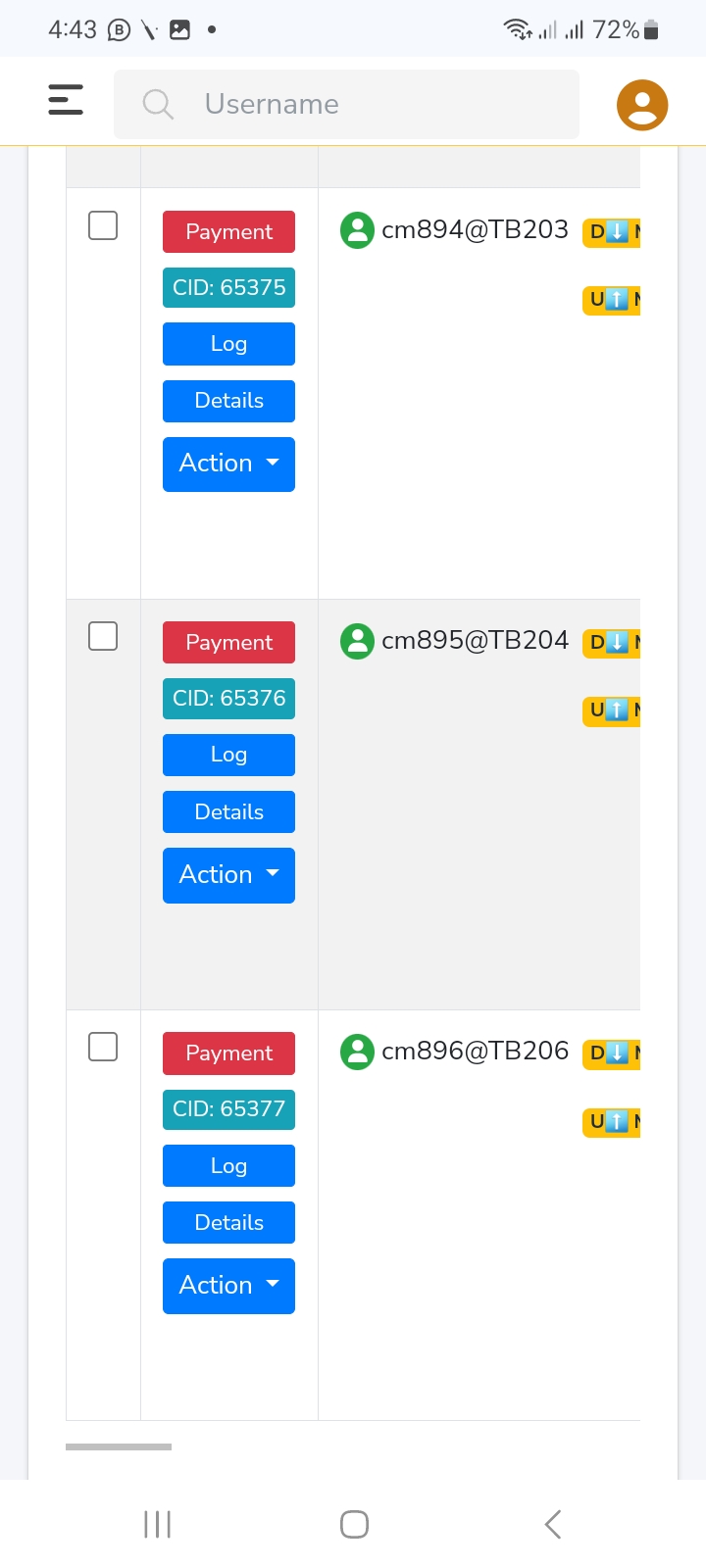Click download badge for cm894@TB203

(612, 232)
